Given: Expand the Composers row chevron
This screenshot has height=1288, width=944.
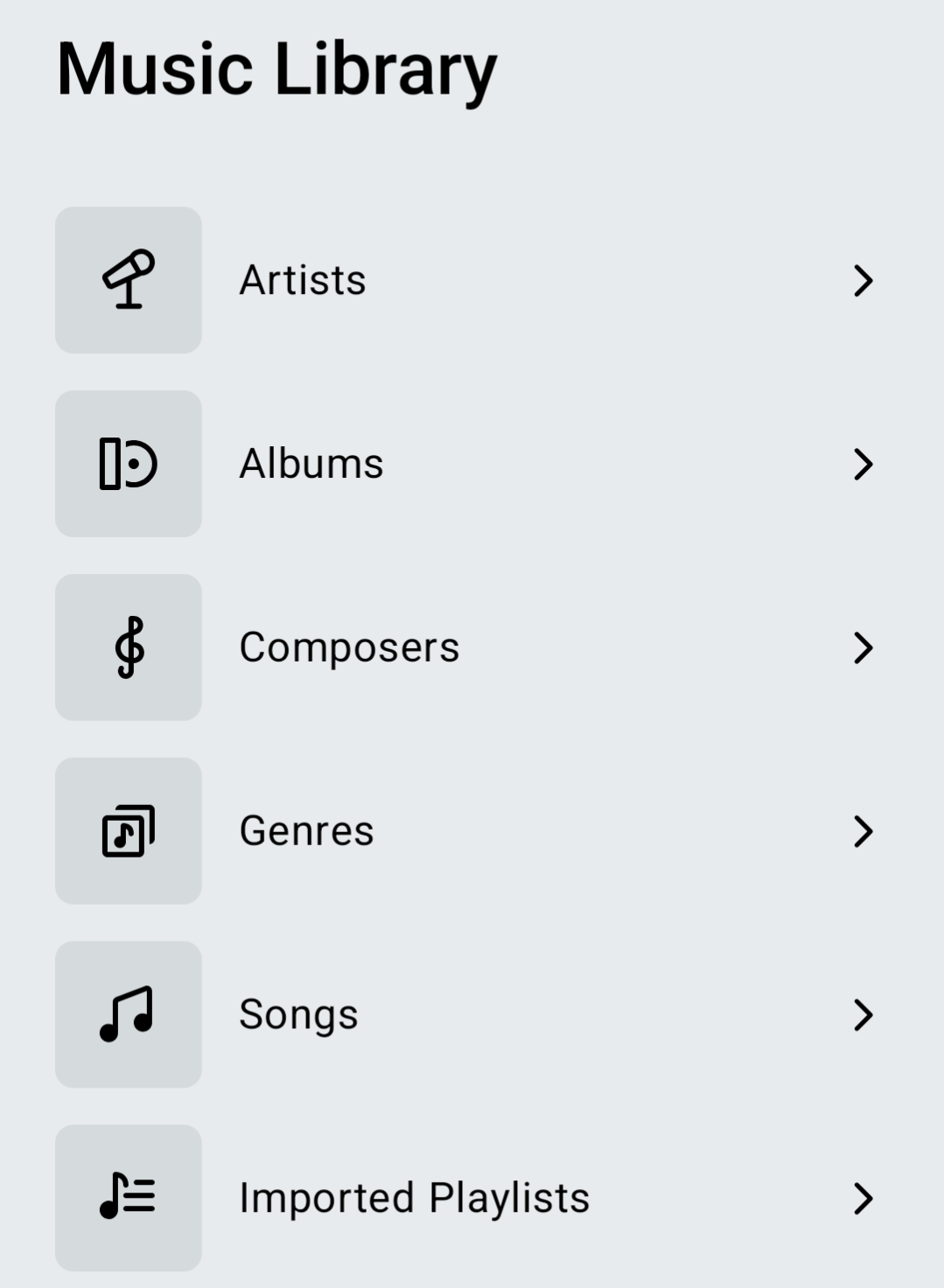Looking at the screenshot, I should pos(863,648).
